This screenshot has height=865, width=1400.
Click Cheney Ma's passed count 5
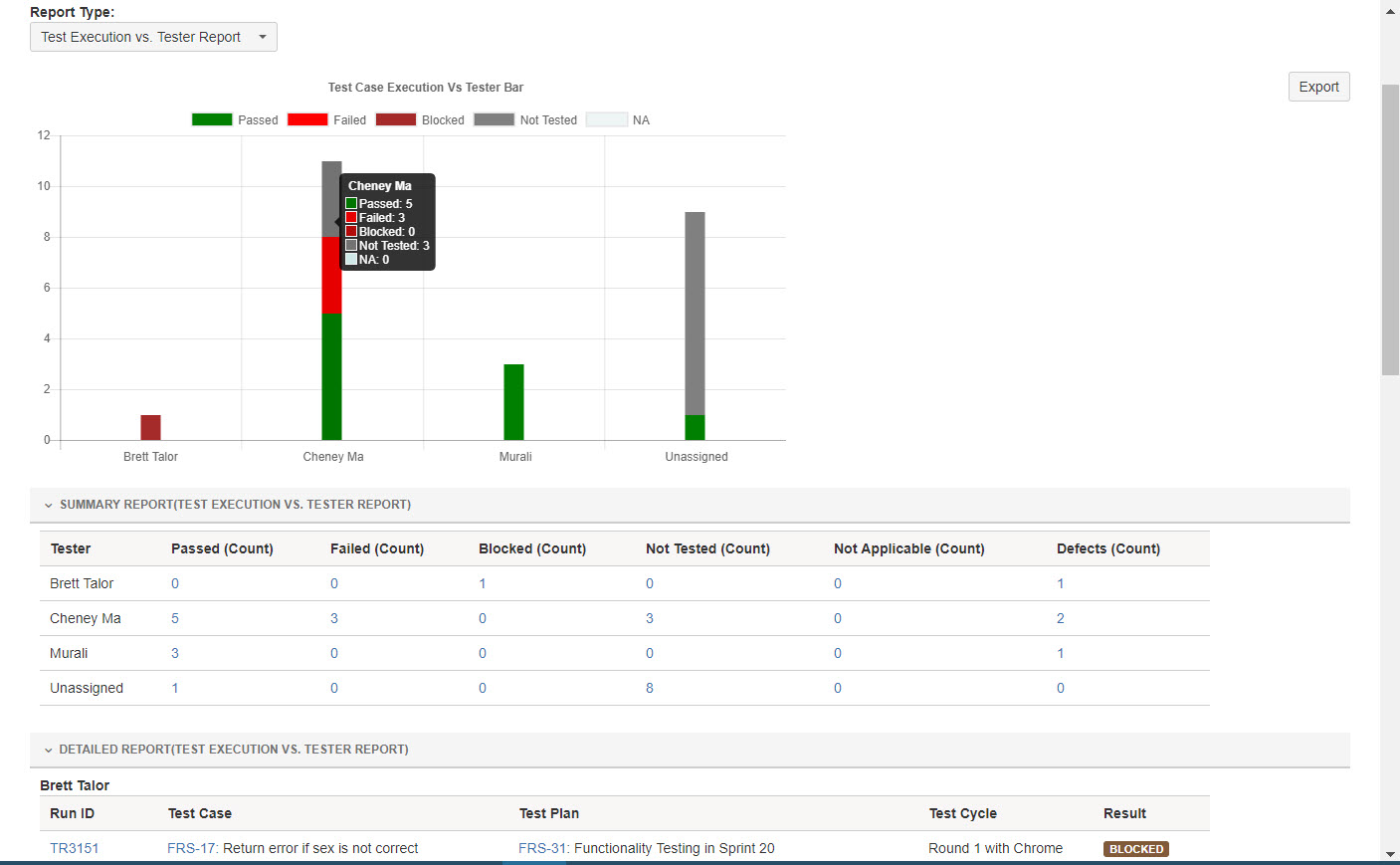175,618
